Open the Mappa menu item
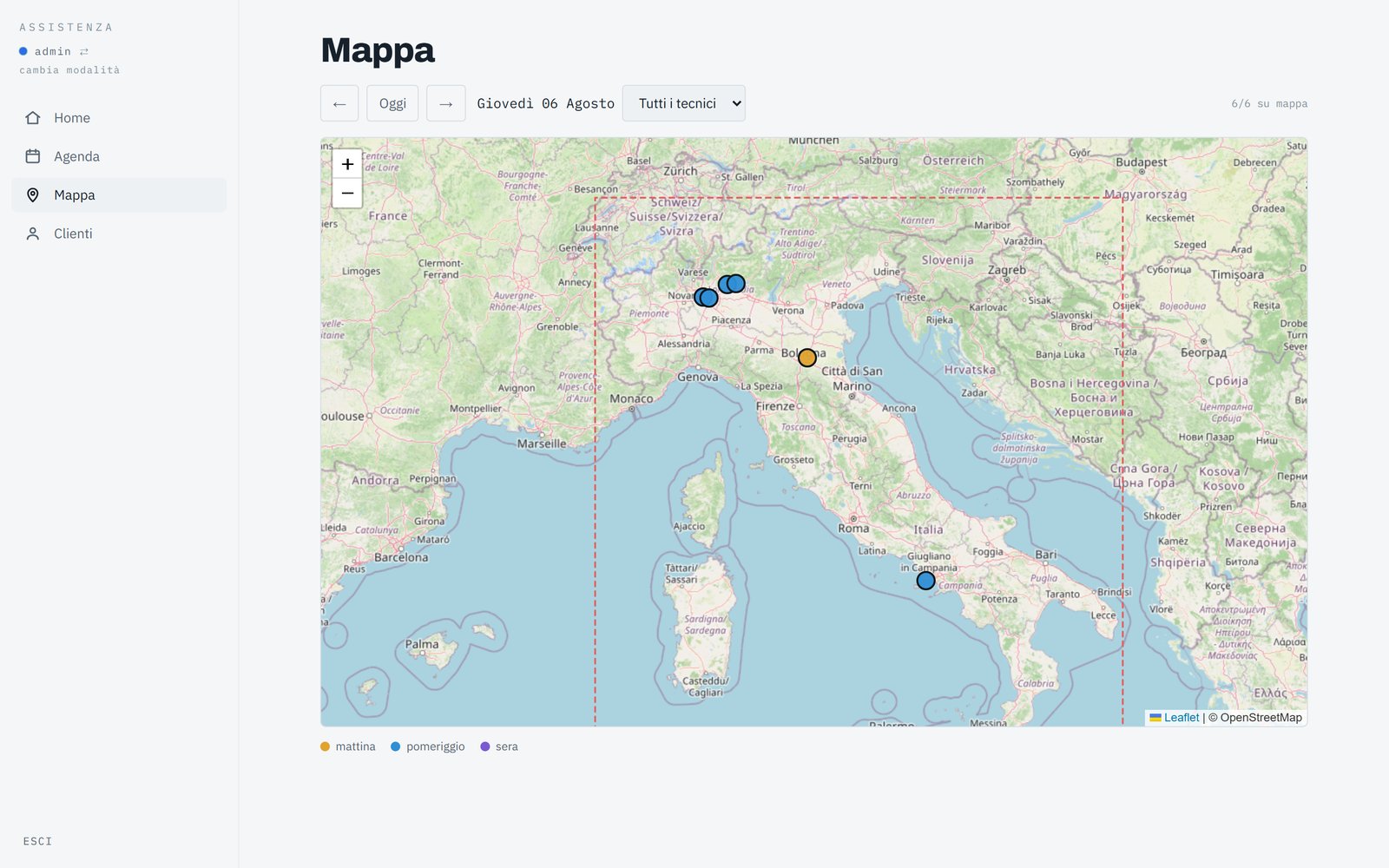This screenshot has height=868, width=1389. 119,195
